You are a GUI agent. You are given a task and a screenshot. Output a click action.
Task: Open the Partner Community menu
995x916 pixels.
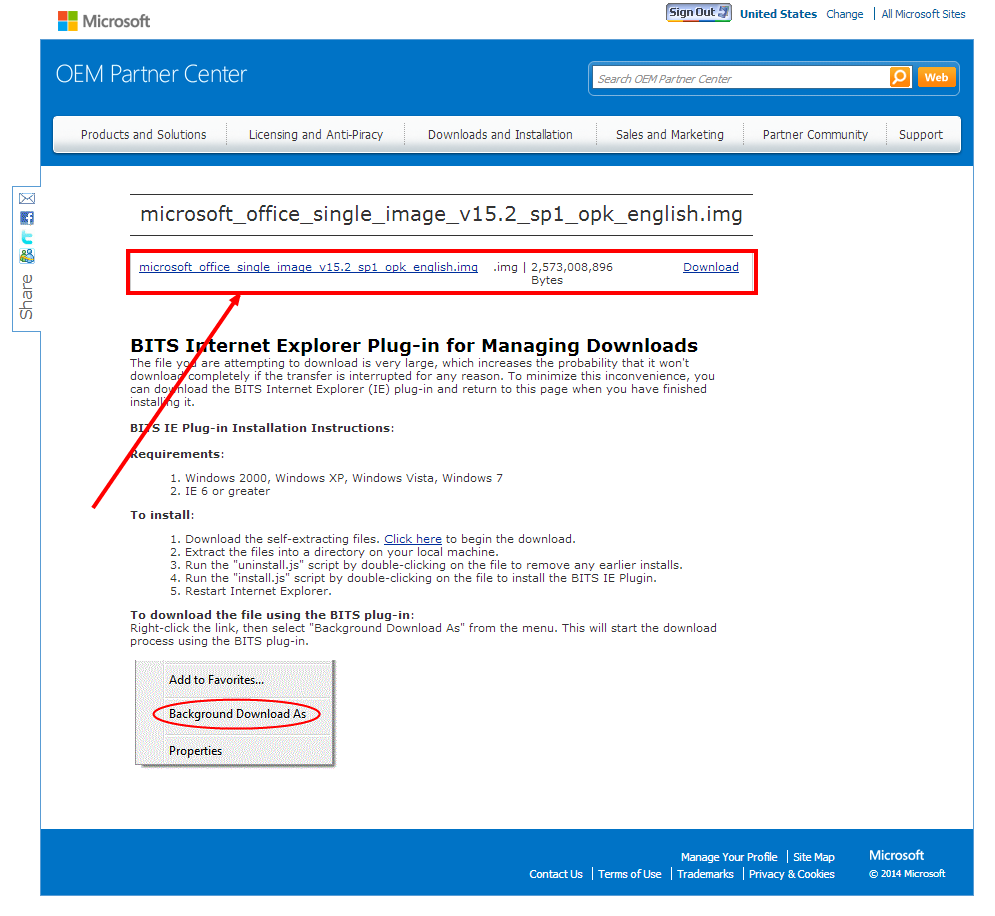[x=815, y=134]
